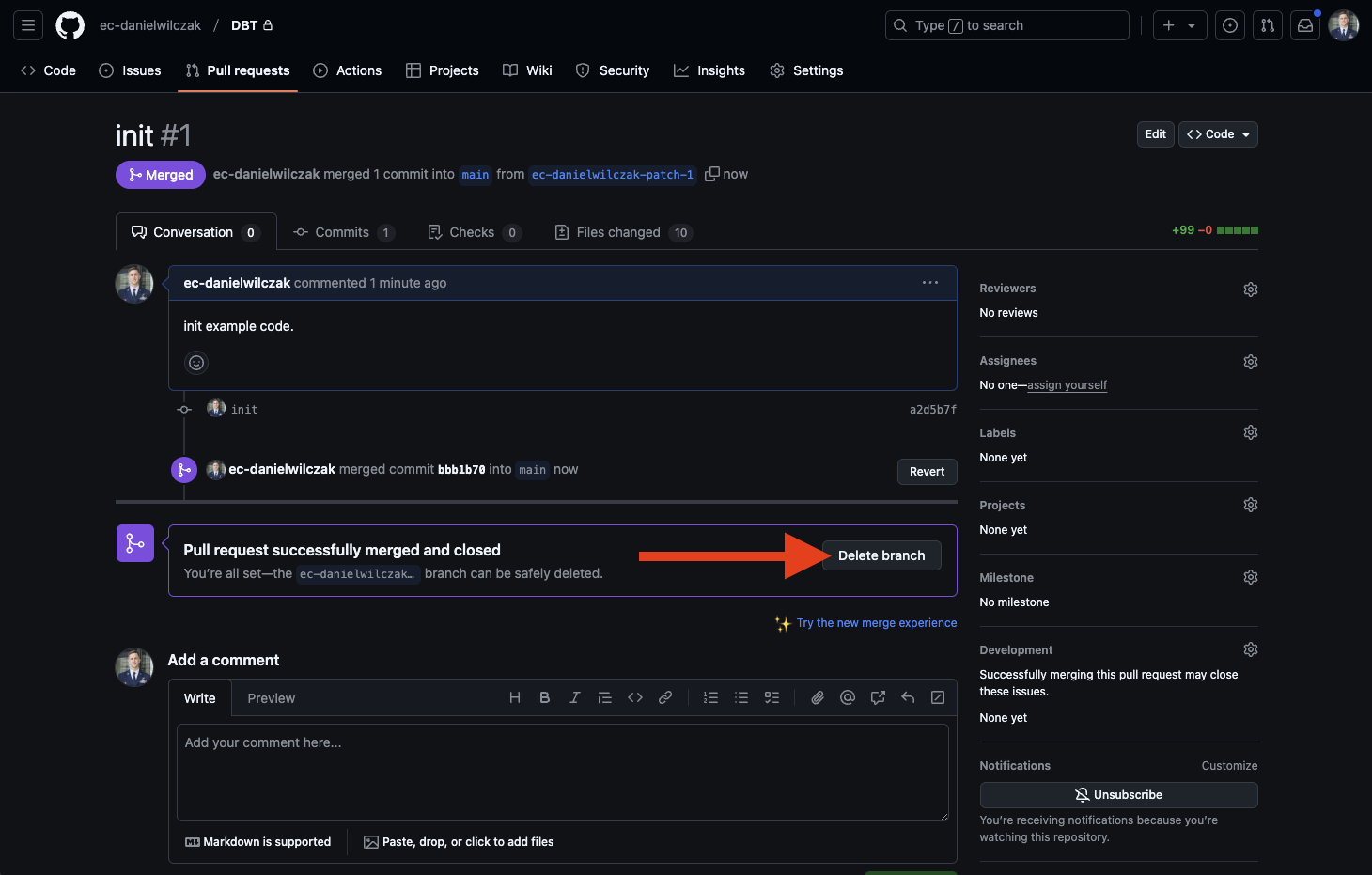Image resolution: width=1372 pixels, height=875 pixels.
Task: Click the Delete branch button
Action: (x=881, y=555)
